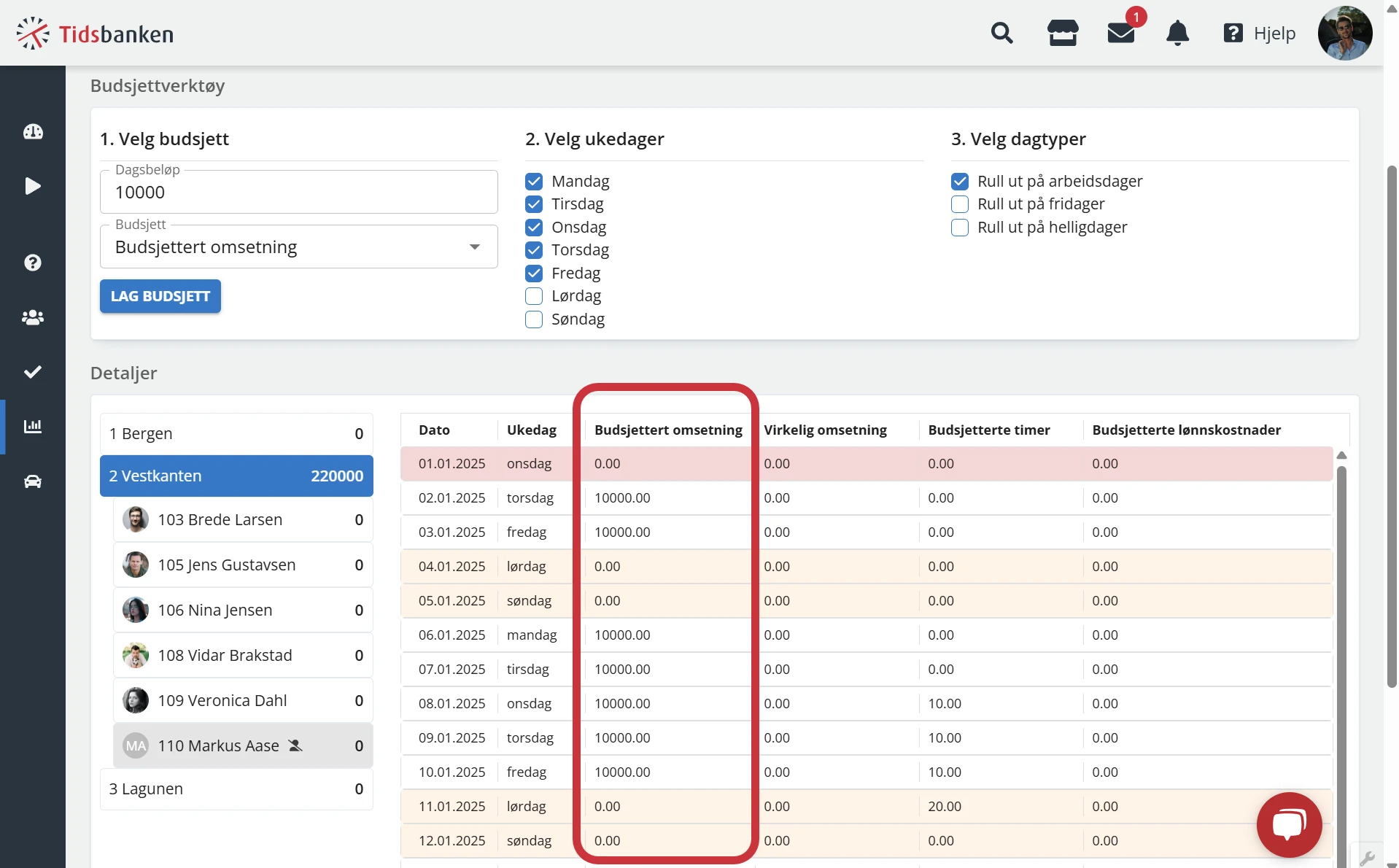Expand the 3 Lagunen department

236,788
